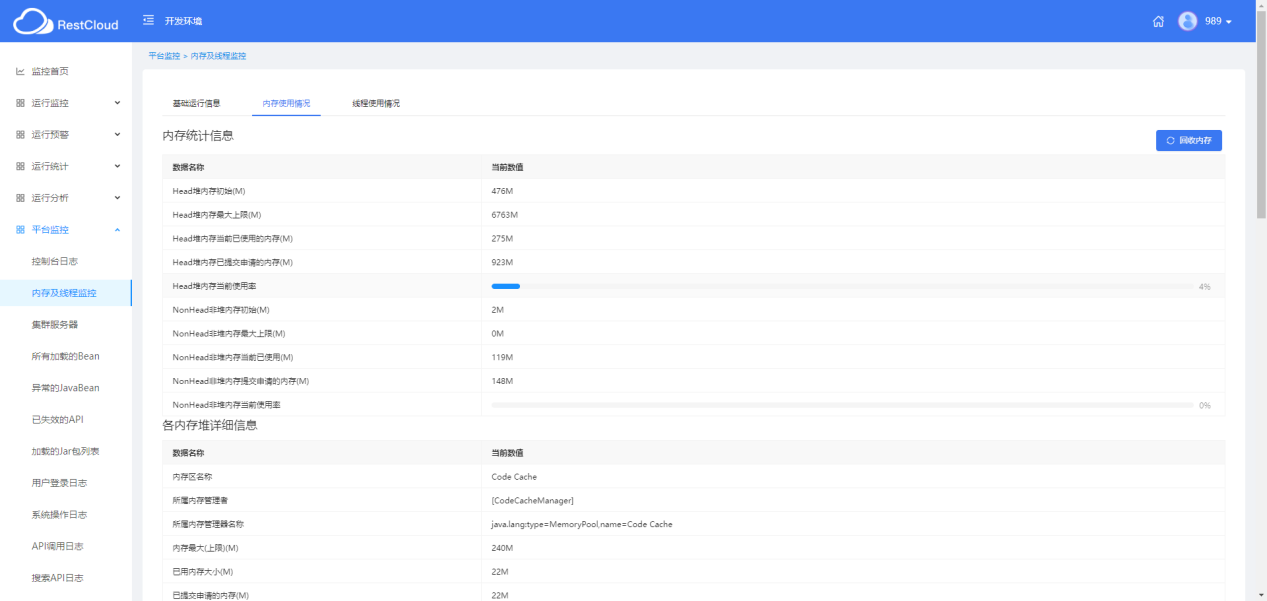Open 已失效的API page

(x=57, y=420)
